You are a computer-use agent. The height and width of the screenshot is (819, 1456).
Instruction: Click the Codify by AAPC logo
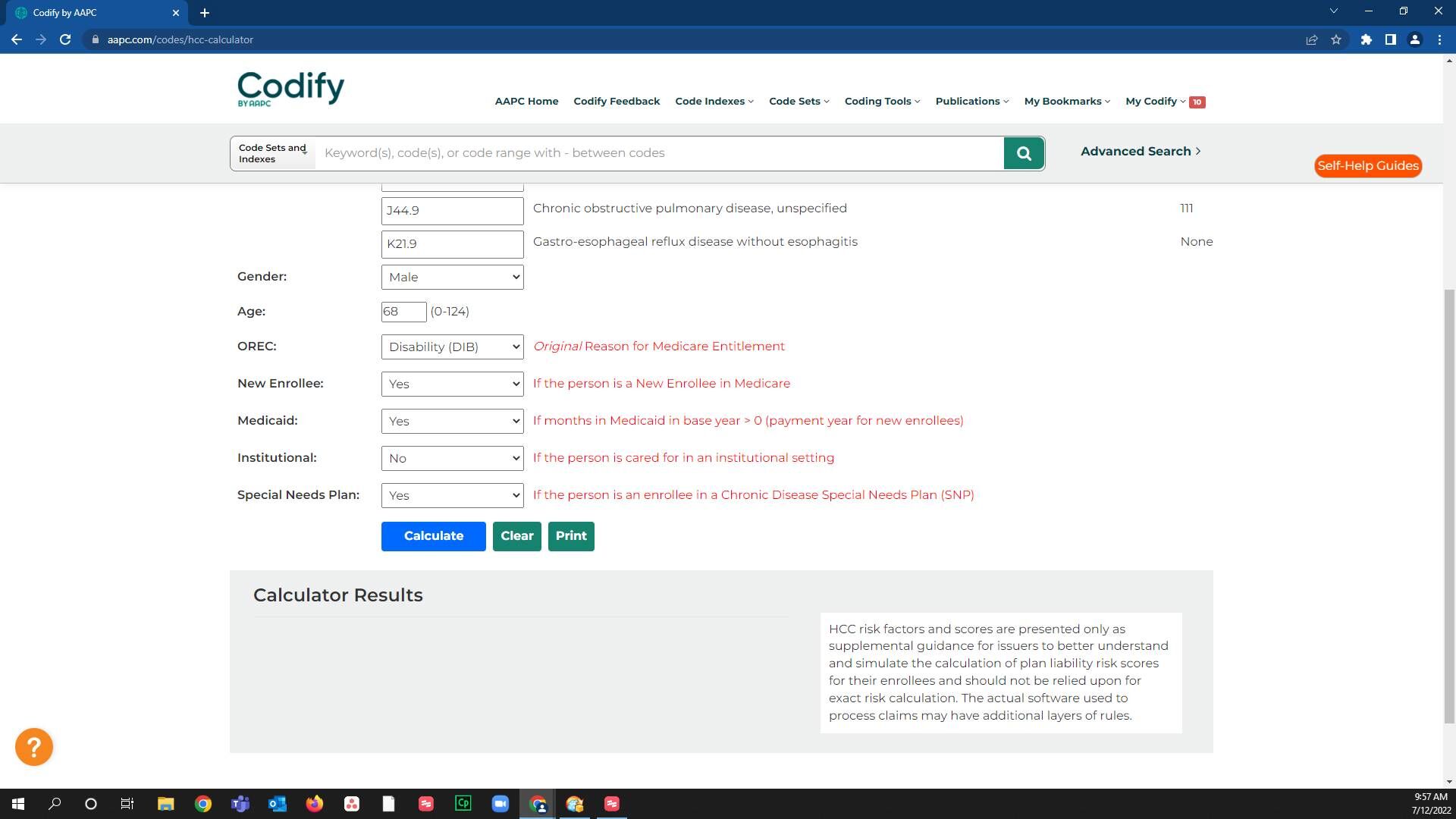tap(290, 89)
